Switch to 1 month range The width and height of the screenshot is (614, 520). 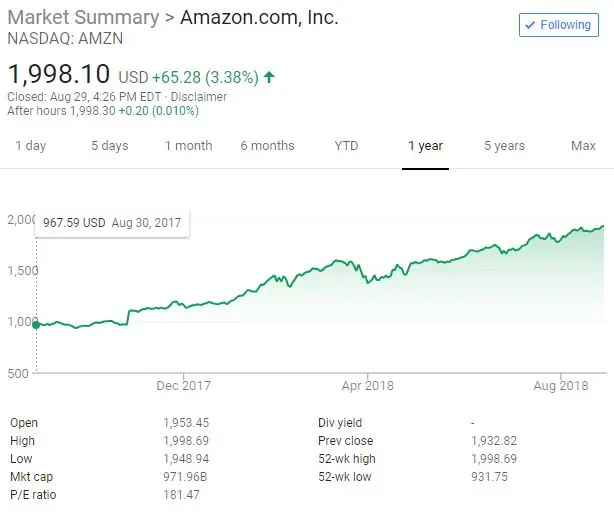coord(188,146)
